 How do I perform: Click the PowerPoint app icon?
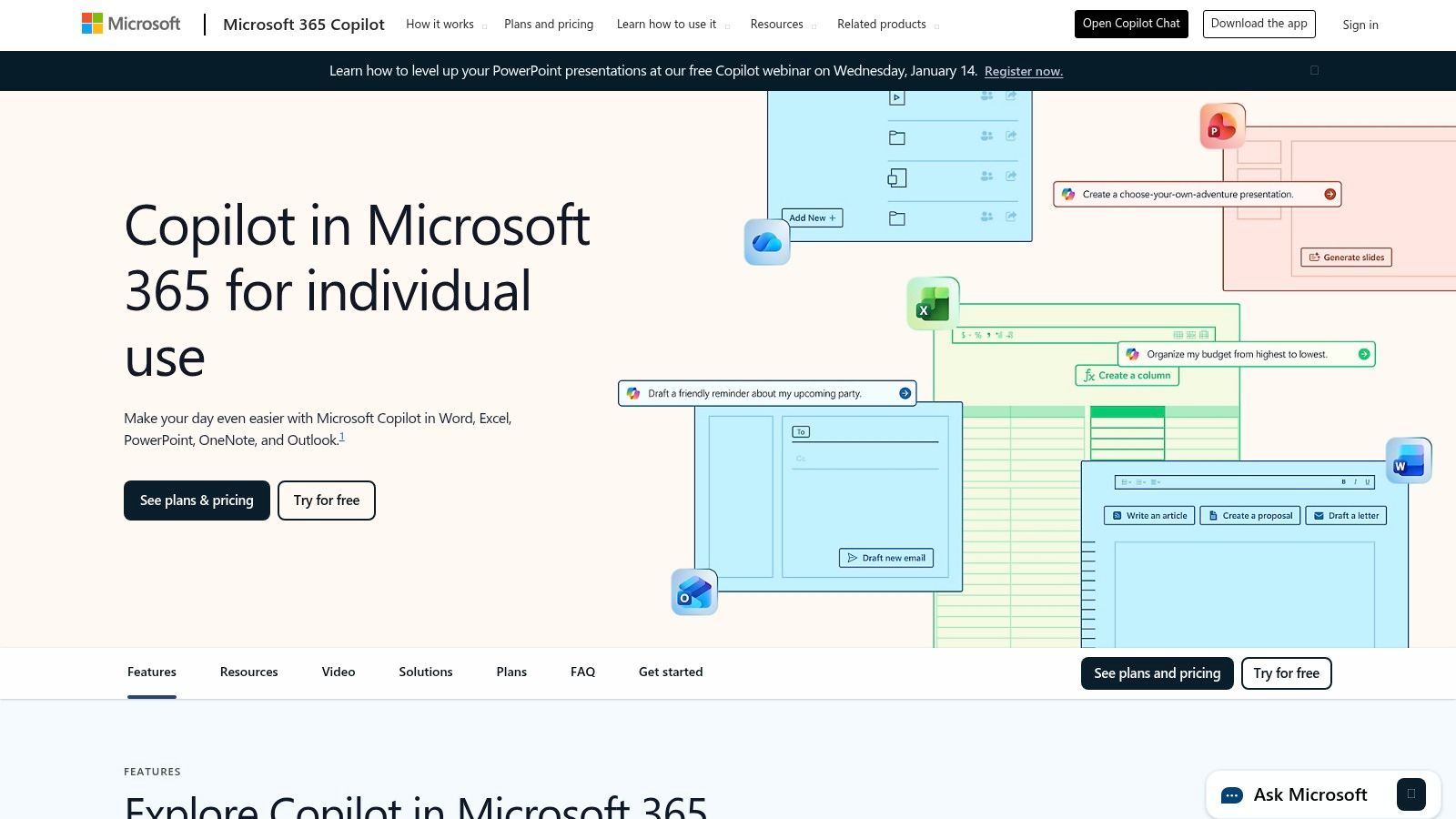pyautogui.click(x=1222, y=126)
